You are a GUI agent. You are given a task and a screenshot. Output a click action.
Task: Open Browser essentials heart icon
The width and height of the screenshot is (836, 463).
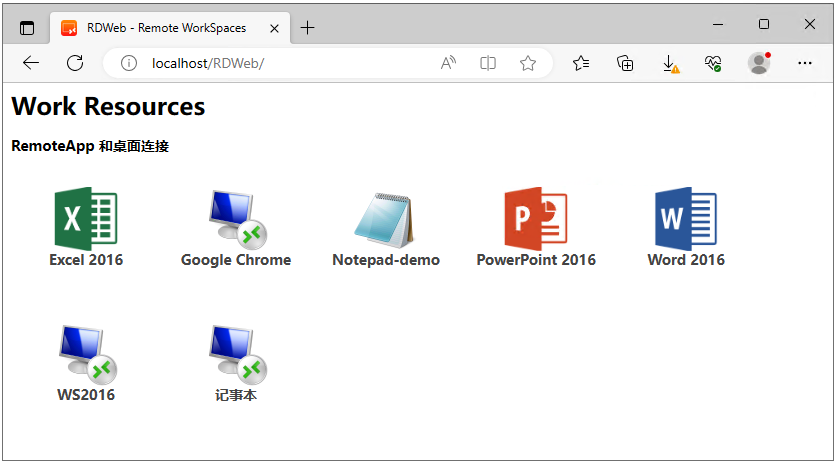pyautogui.click(x=713, y=63)
